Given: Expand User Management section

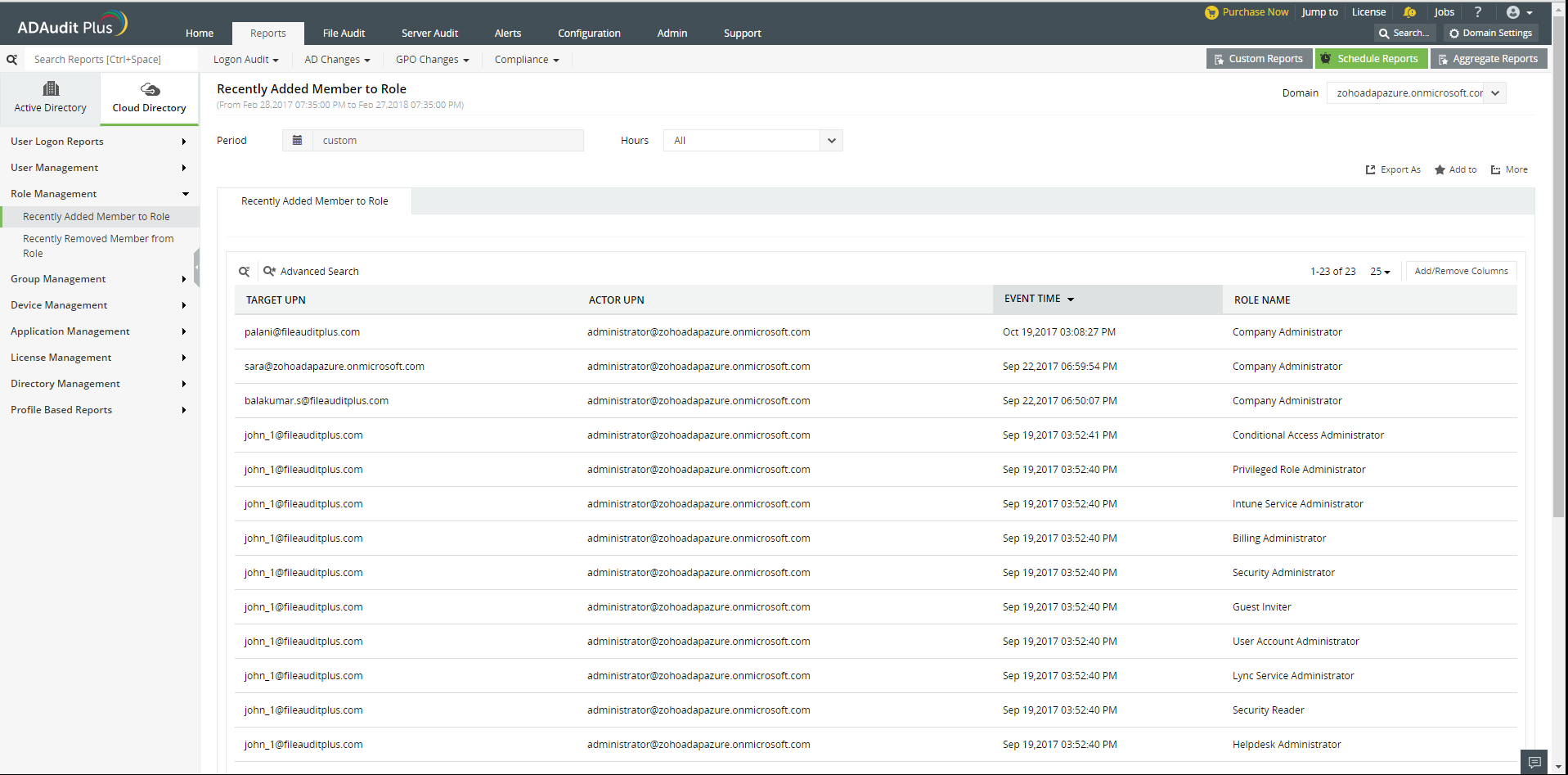Looking at the screenshot, I should (99, 168).
